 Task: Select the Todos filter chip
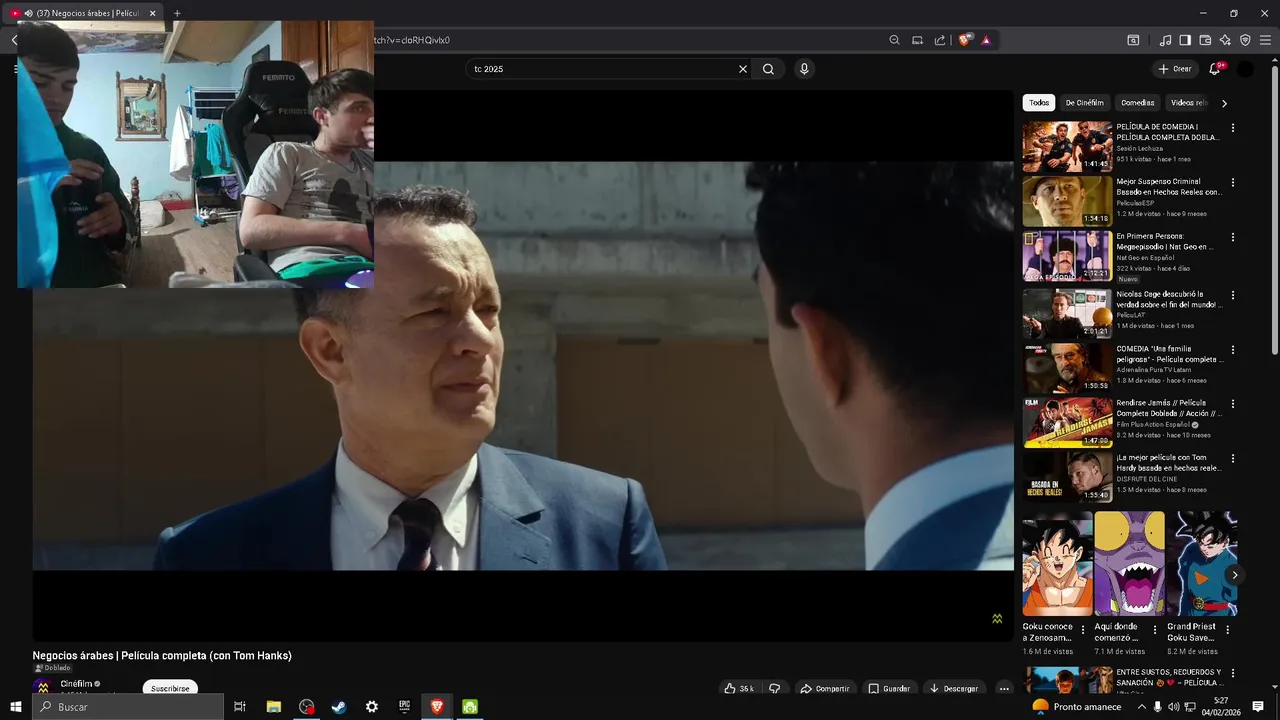(x=1039, y=103)
